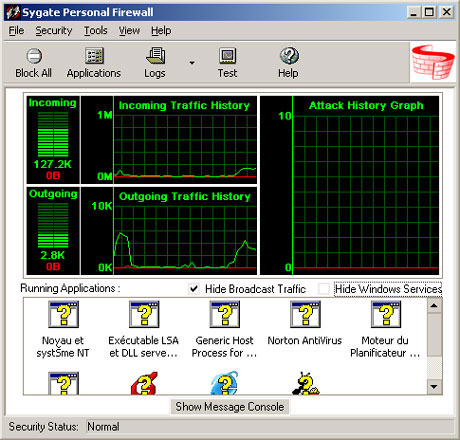
Task: Check Hide Windows Services
Action: pyautogui.click(x=324, y=289)
